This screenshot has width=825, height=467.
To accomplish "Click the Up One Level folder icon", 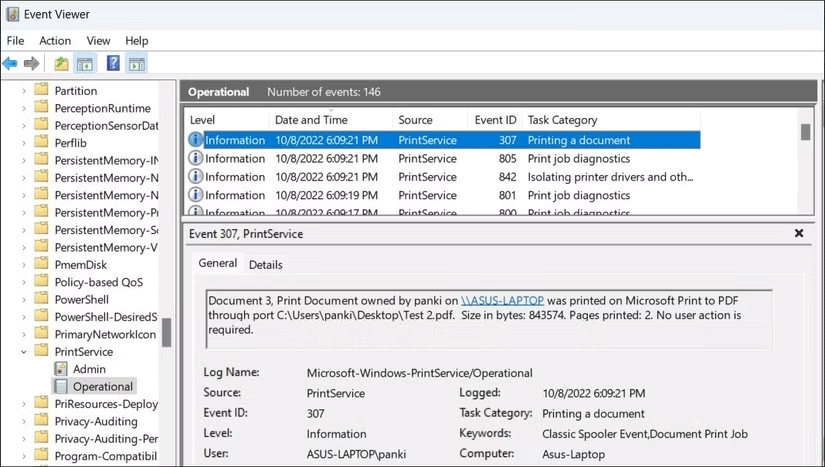I will click(x=62, y=64).
